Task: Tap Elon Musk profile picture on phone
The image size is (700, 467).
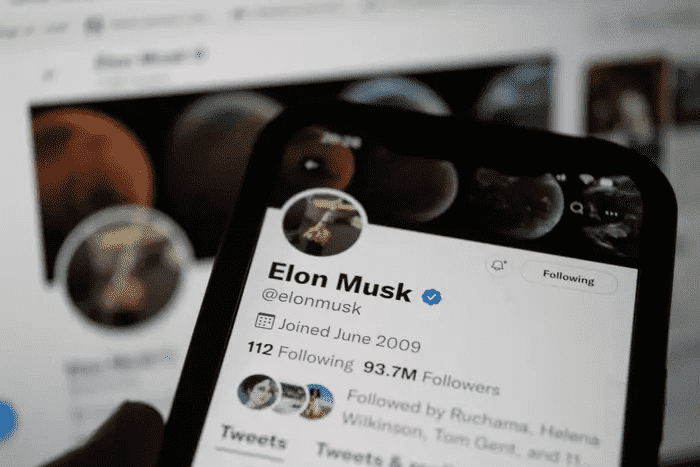Action: click(324, 223)
